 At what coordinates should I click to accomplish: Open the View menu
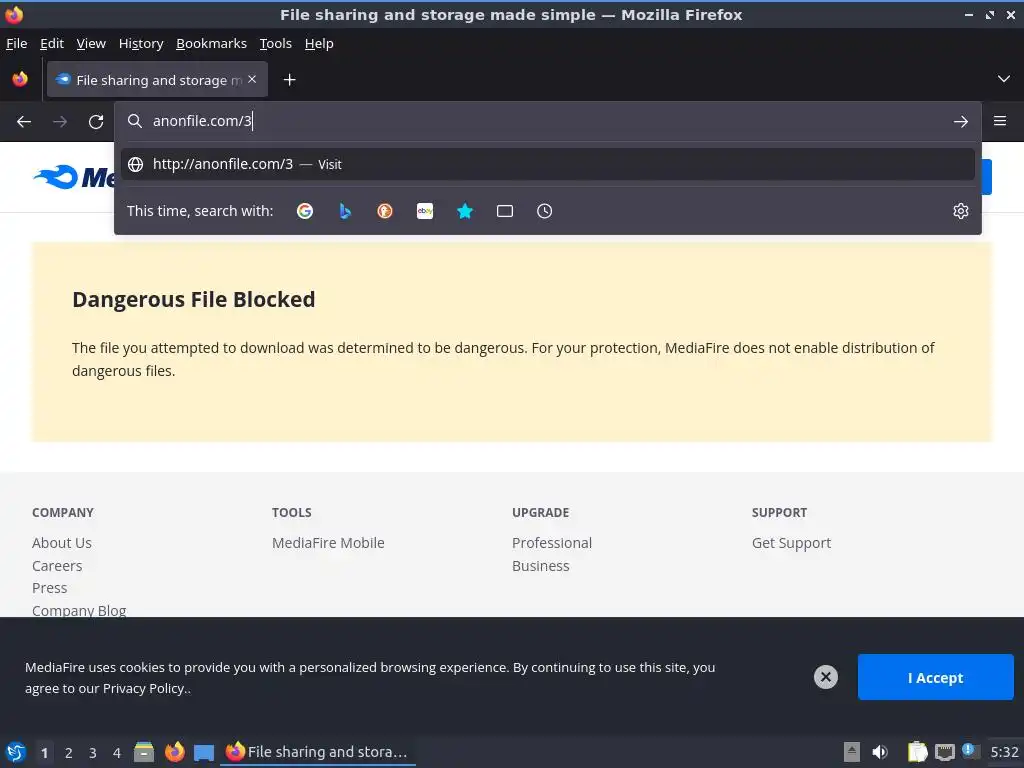click(91, 44)
